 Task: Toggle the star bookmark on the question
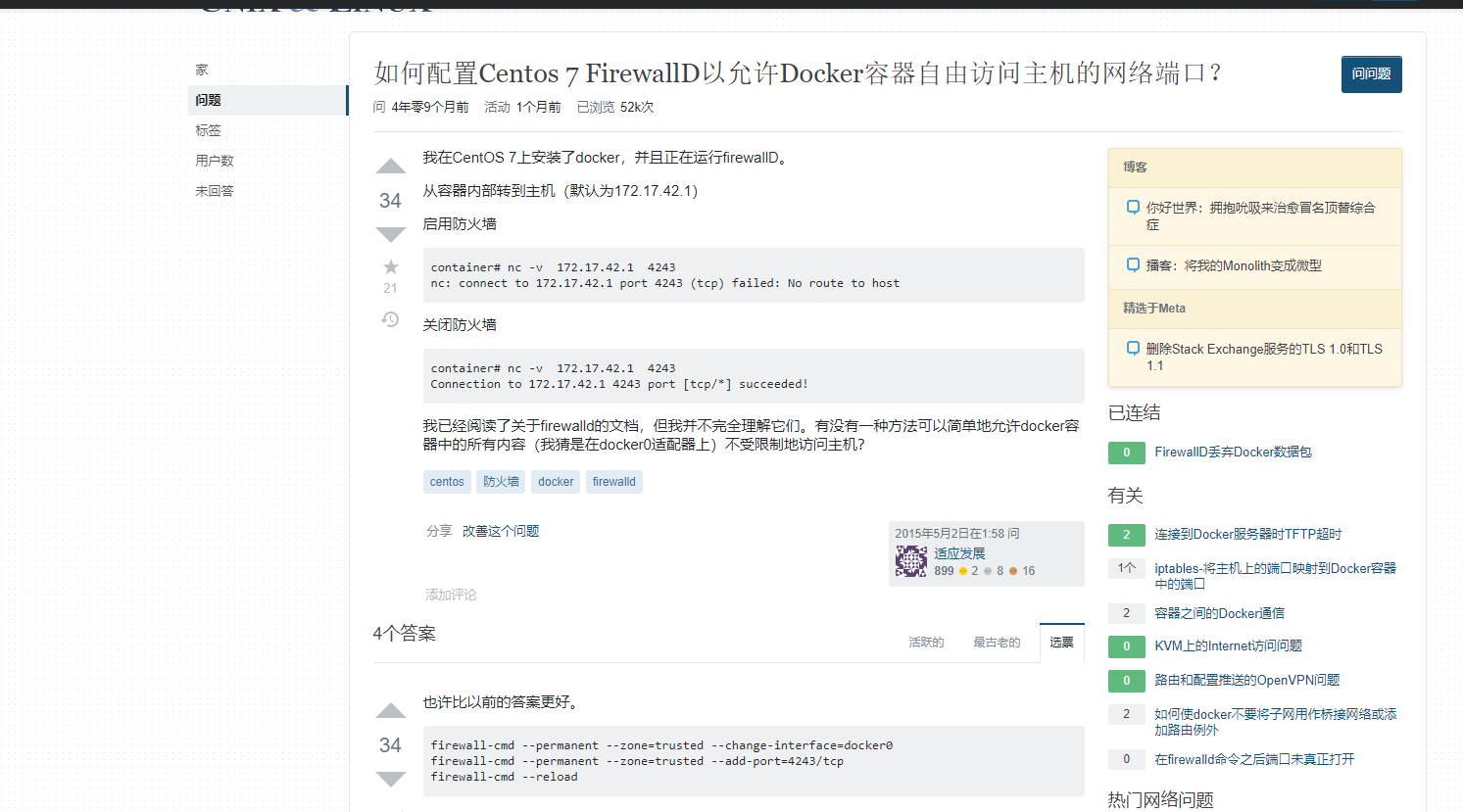point(391,265)
